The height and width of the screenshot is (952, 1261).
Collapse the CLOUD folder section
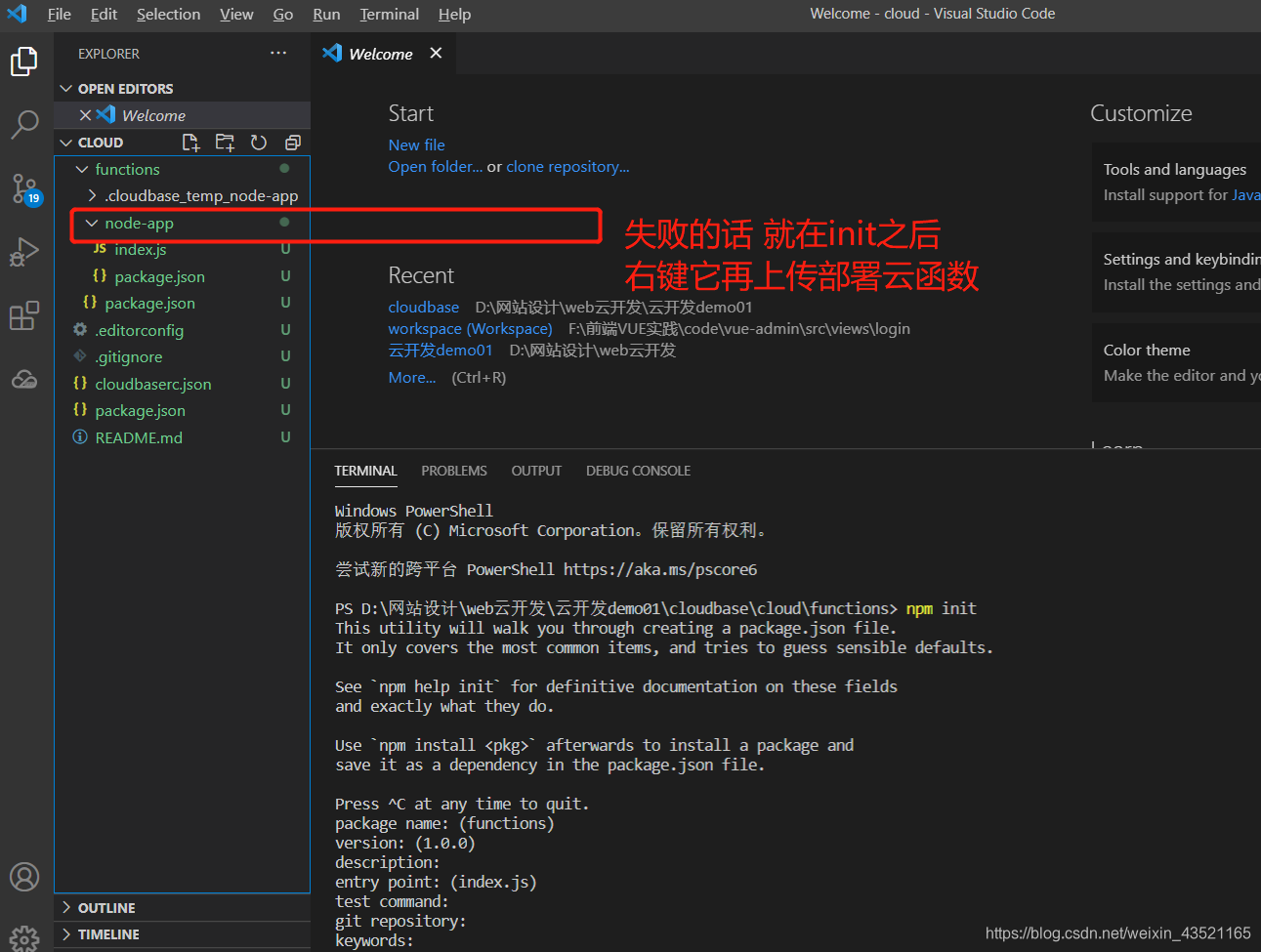pos(66,143)
